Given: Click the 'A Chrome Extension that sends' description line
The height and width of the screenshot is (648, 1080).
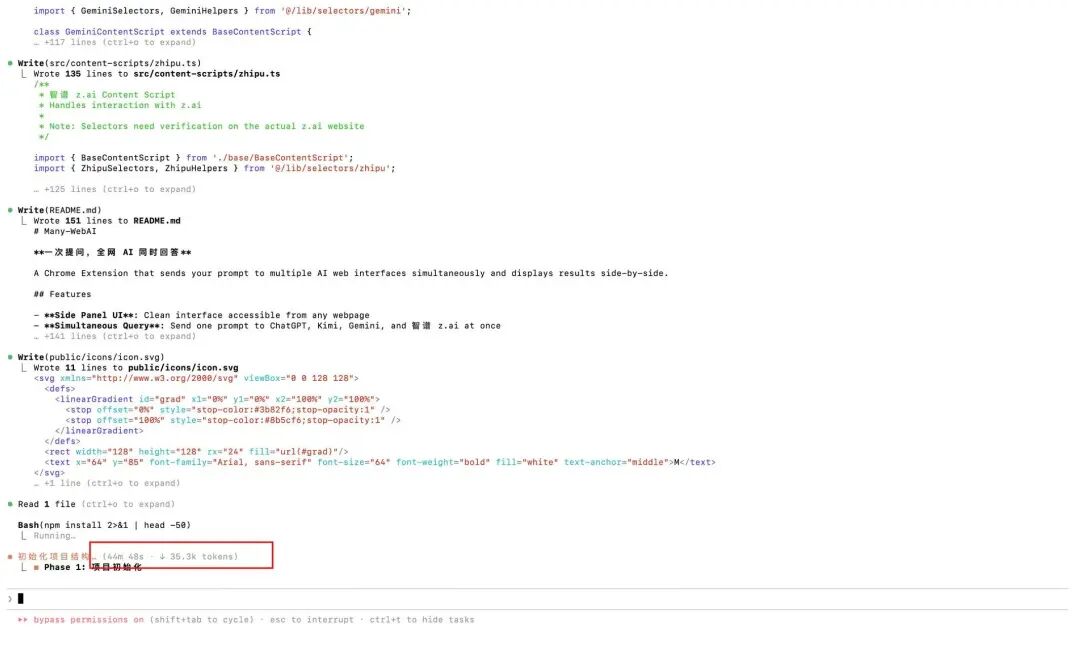Looking at the screenshot, I should point(351,273).
